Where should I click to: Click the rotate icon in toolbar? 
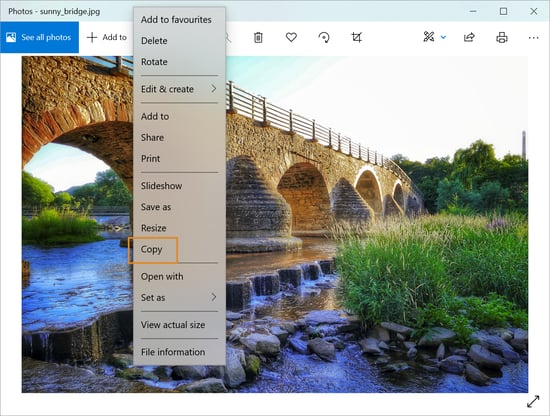[324, 37]
